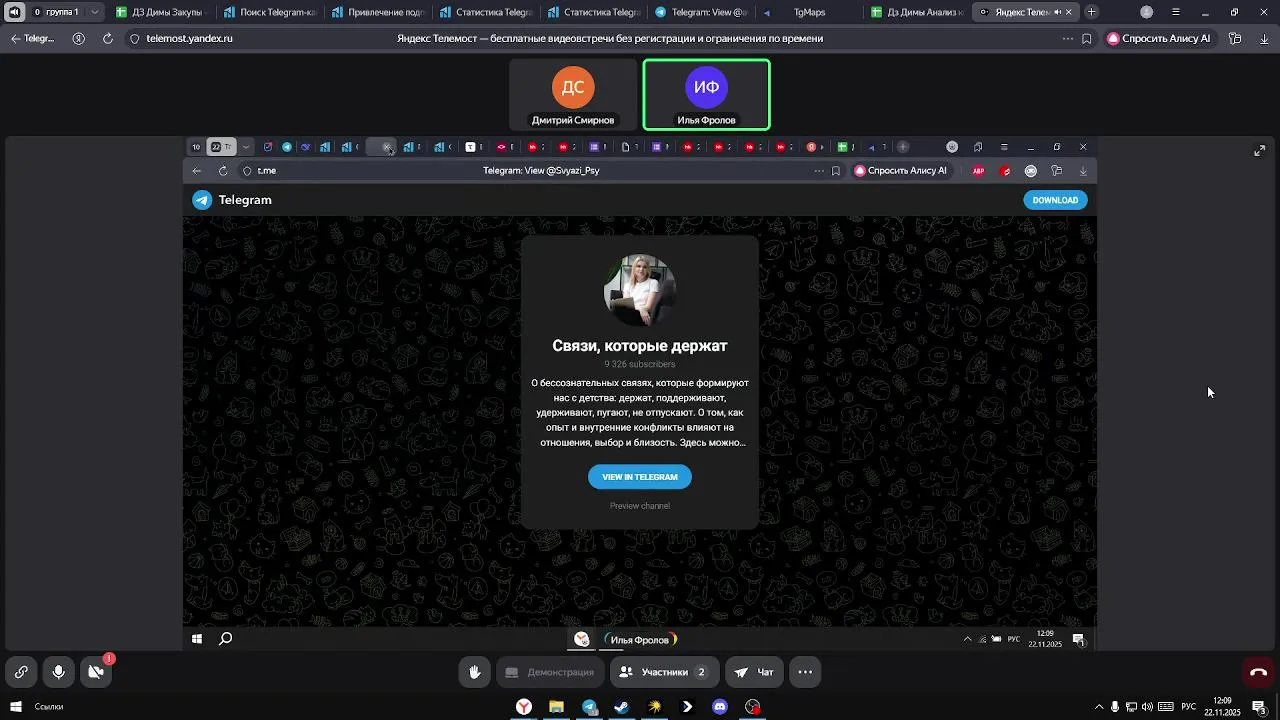Image resolution: width=1280 pixels, height=720 pixels.
Task: Open the outer browser page three-dots menu
Action: pyautogui.click(x=1068, y=39)
